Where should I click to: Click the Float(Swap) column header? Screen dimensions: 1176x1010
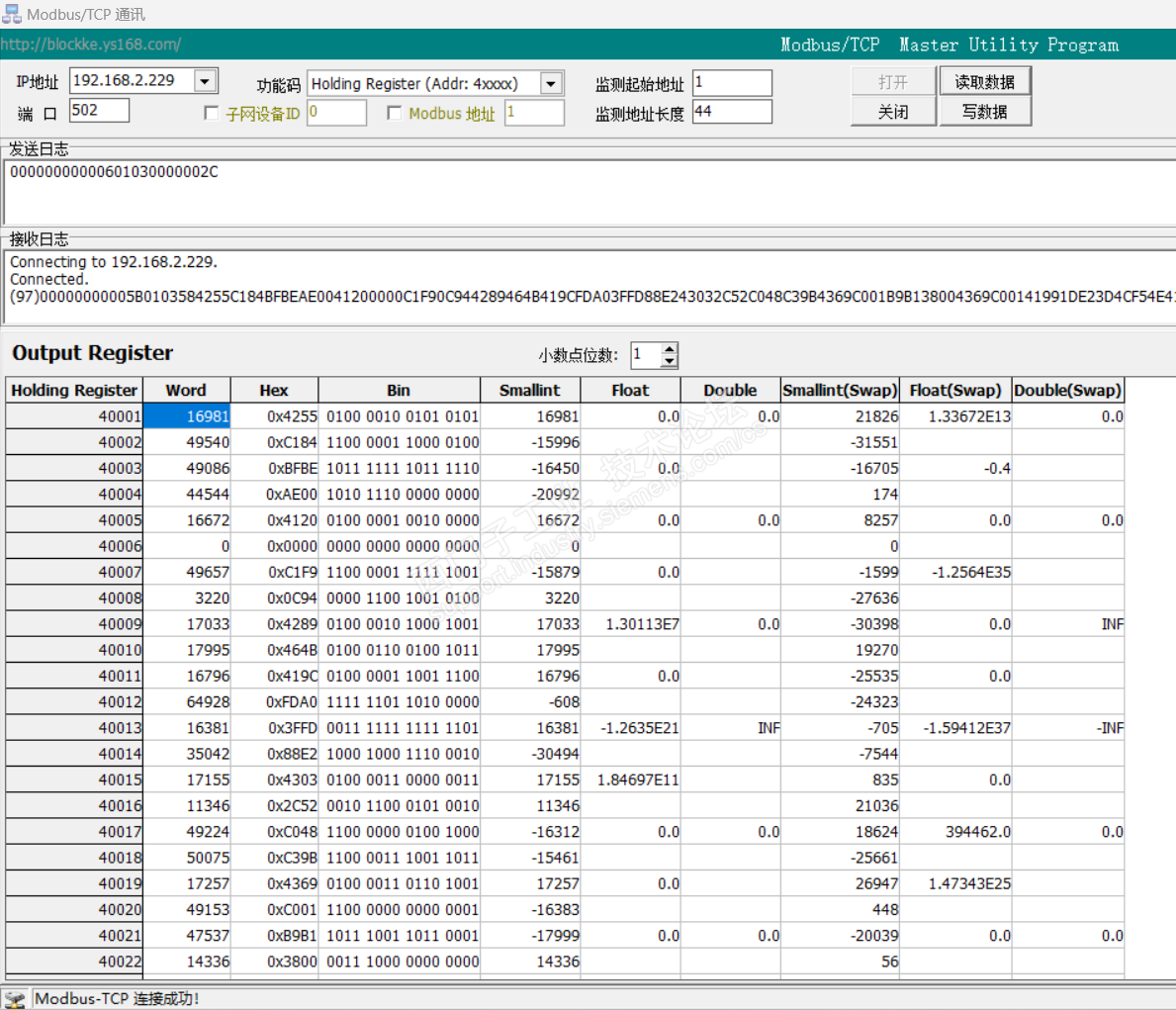click(x=954, y=390)
